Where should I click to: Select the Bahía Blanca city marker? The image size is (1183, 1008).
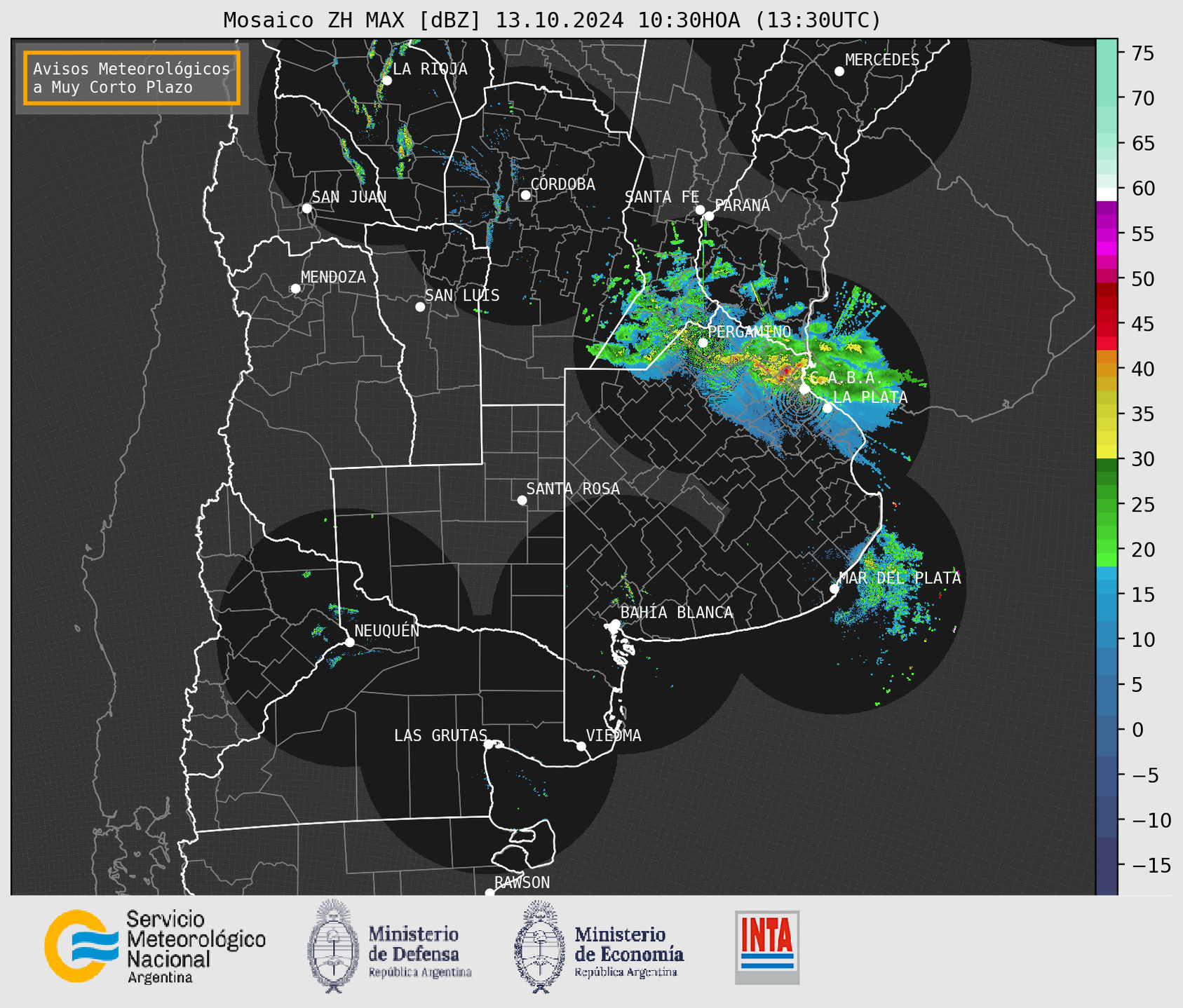615,624
